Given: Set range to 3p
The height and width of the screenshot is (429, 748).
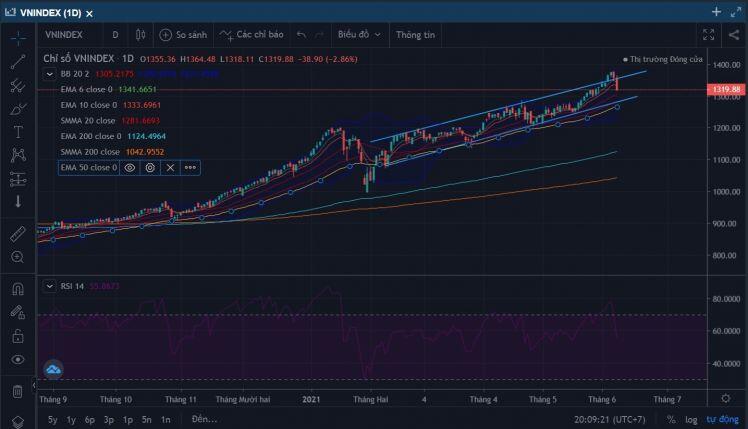Looking at the screenshot, I should click(109, 419).
